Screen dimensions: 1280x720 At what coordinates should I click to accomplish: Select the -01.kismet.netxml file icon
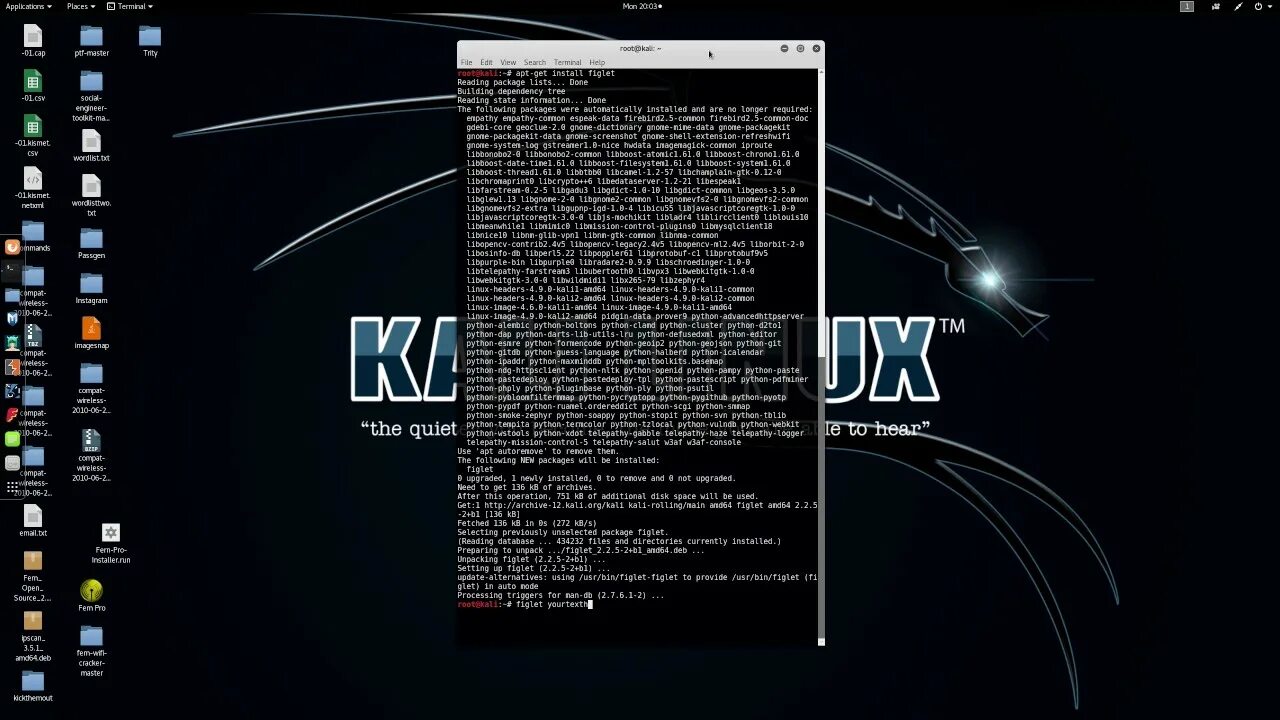pos(33,189)
